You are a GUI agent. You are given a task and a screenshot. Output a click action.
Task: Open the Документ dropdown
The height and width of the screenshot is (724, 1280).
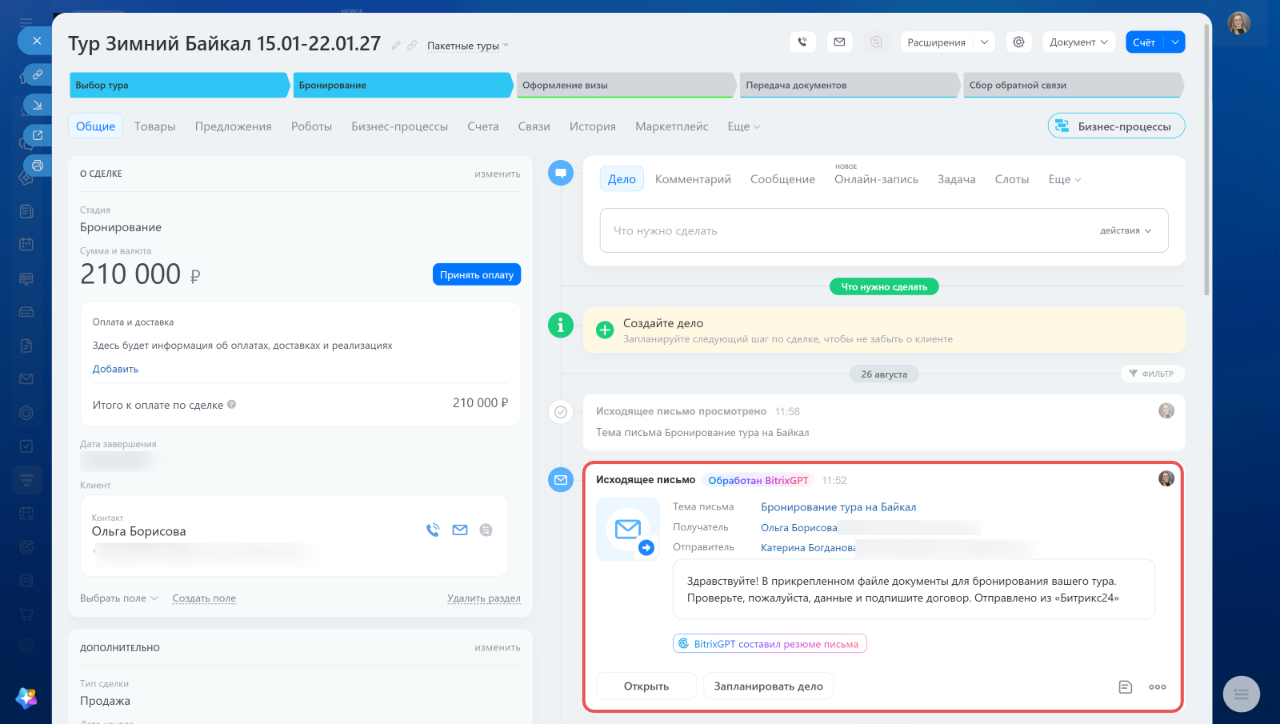coord(1079,42)
